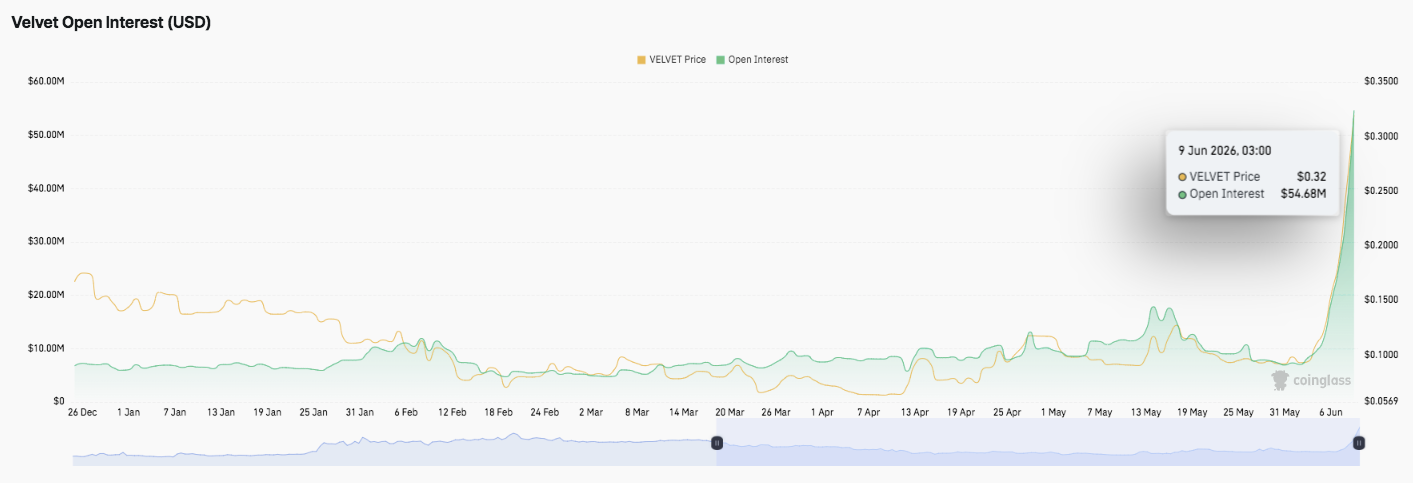Click the tooltip $0.32 price value
Image resolution: width=1413 pixels, height=483 pixels.
(x=1311, y=177)
